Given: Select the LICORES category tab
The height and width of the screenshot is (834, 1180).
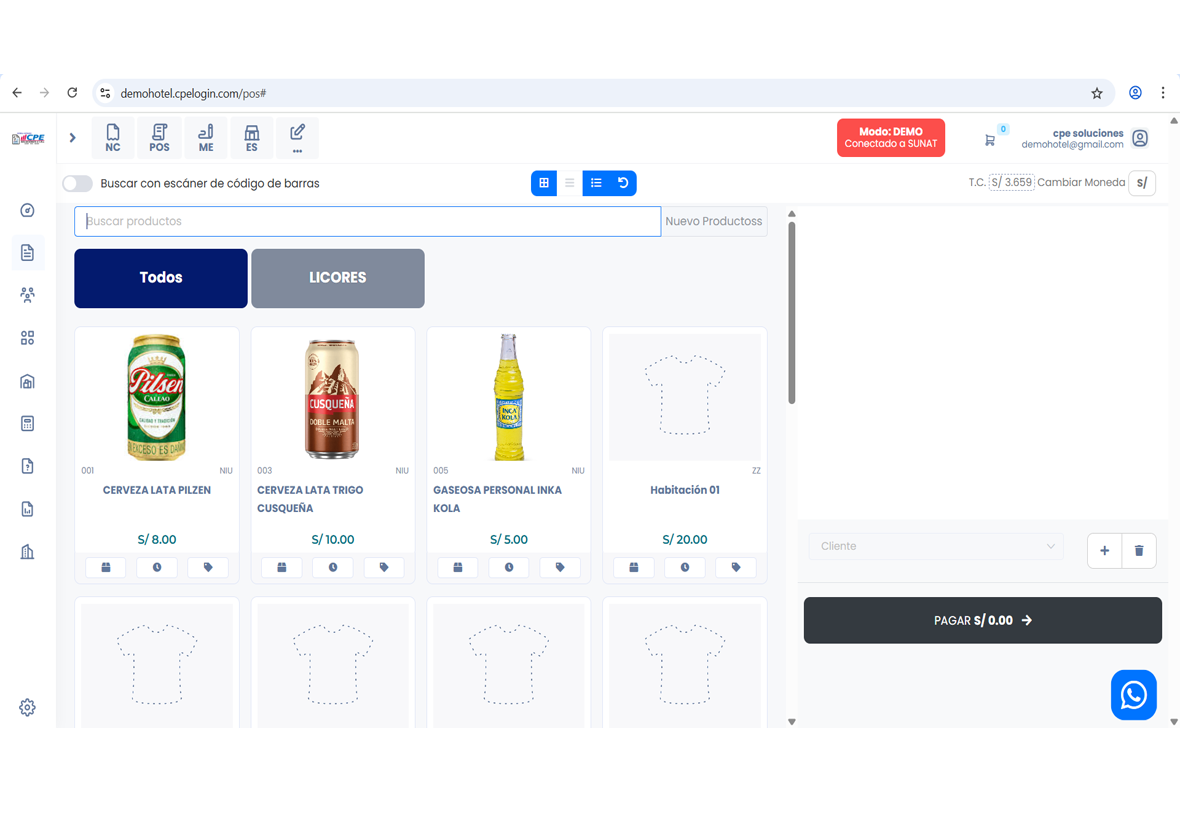Looking at the screenshot, I should click(x=338, y=278).
